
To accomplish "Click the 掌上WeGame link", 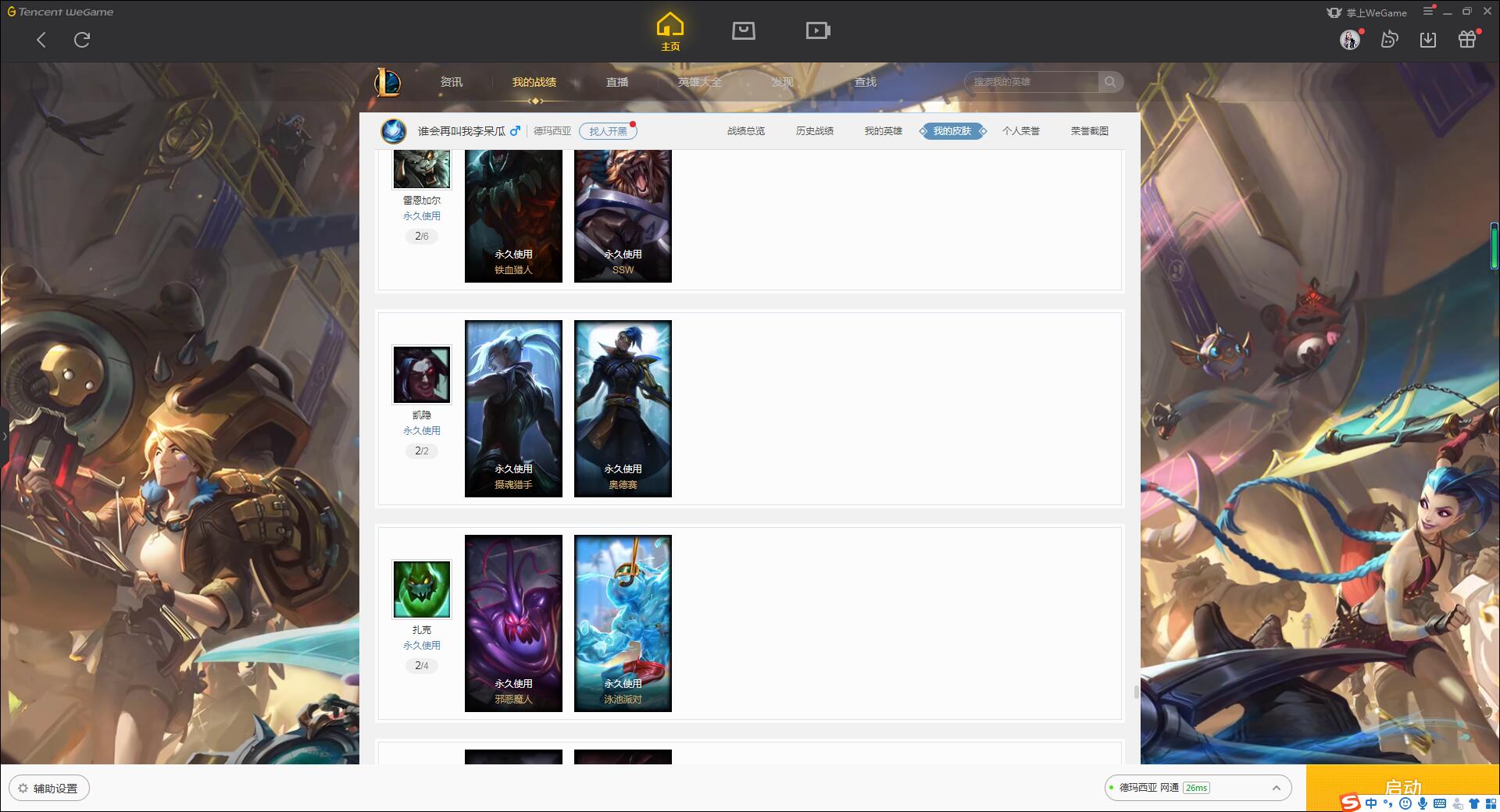I will click(1367, 12).
